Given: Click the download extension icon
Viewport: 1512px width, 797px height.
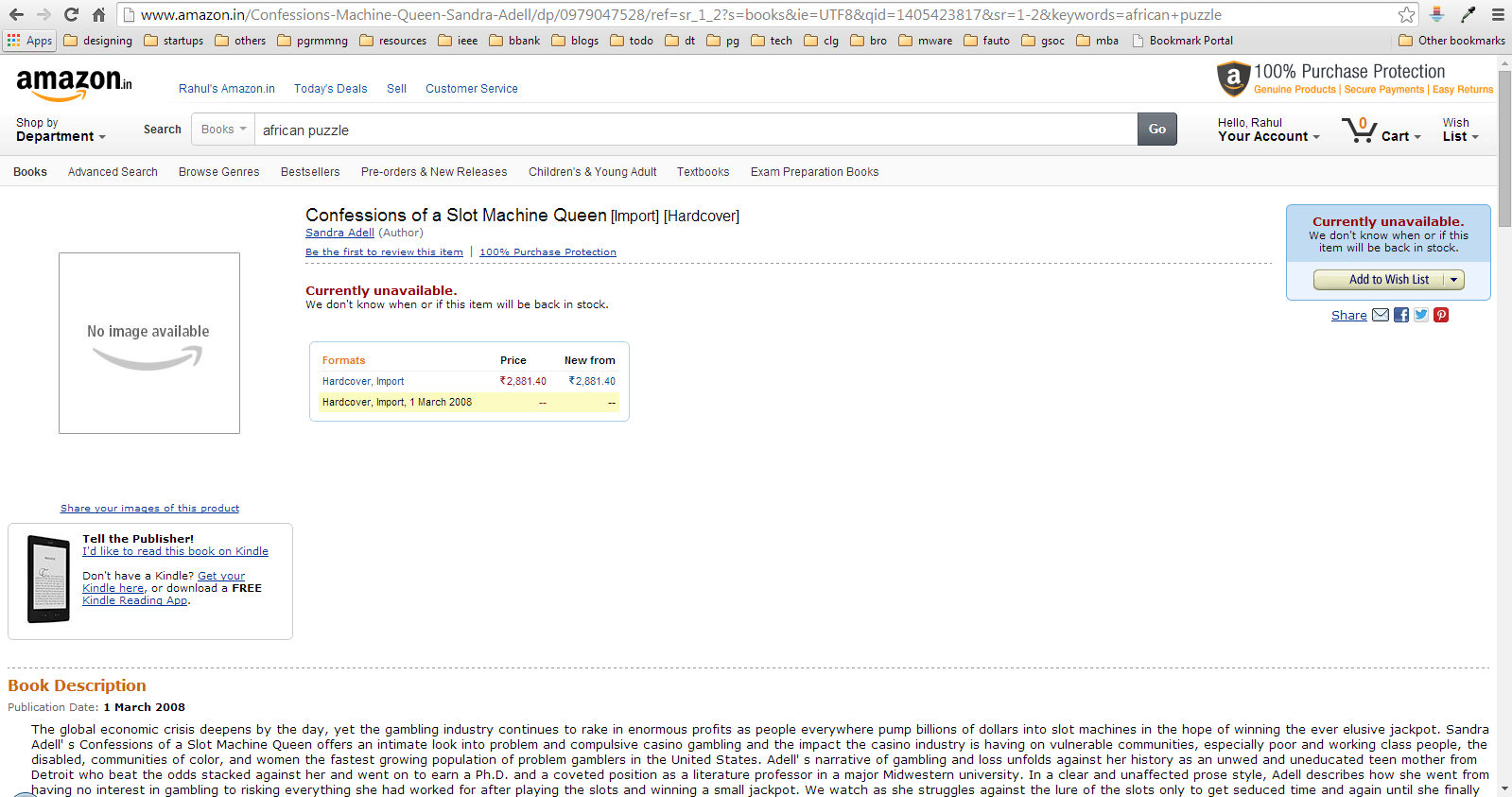Looking at the screenshot, I should click(1436, 14).
